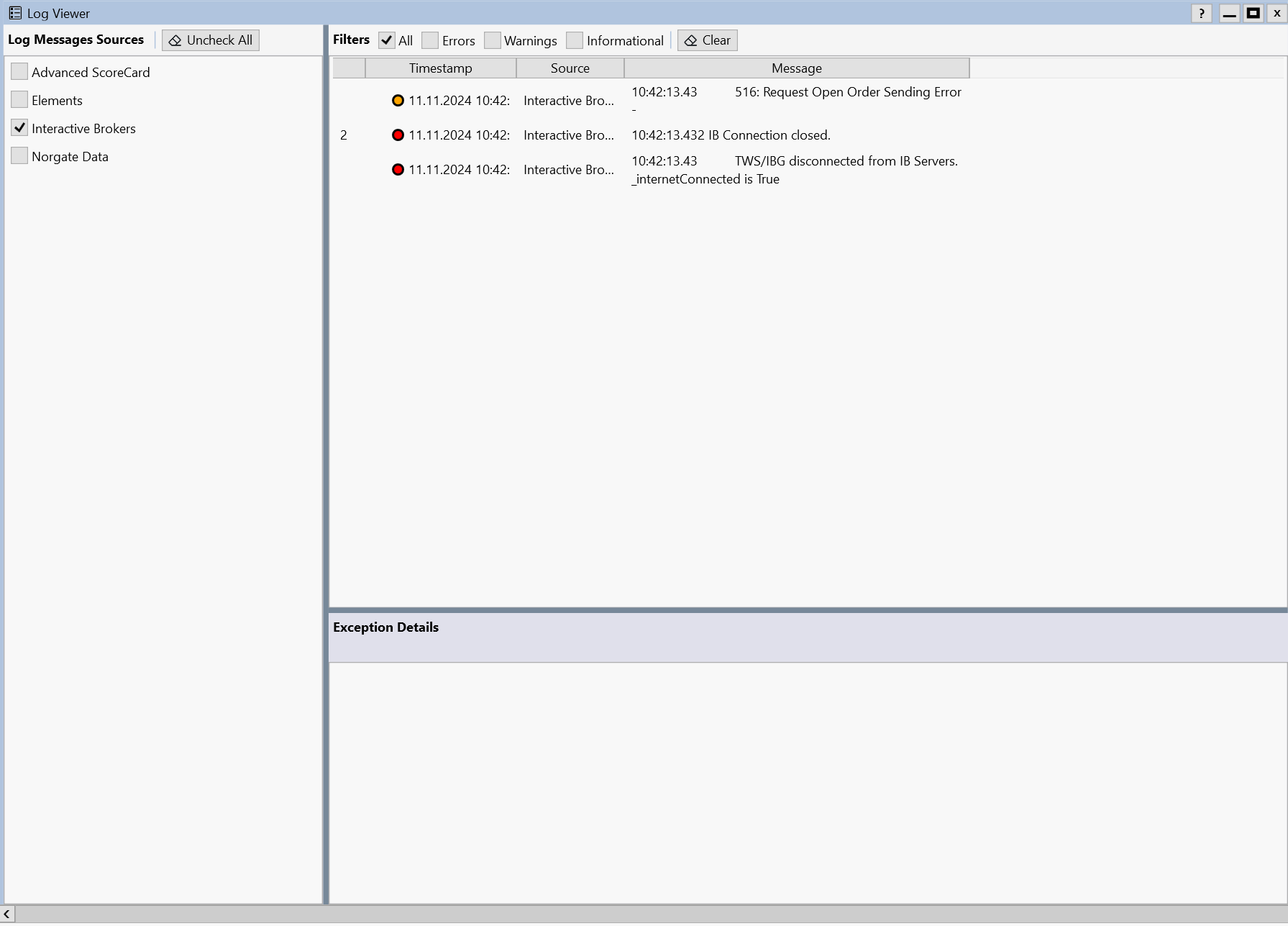Screen dimensions: 1288x926
Task: Click the splitter above Exception Details
Action: [807, 610]
